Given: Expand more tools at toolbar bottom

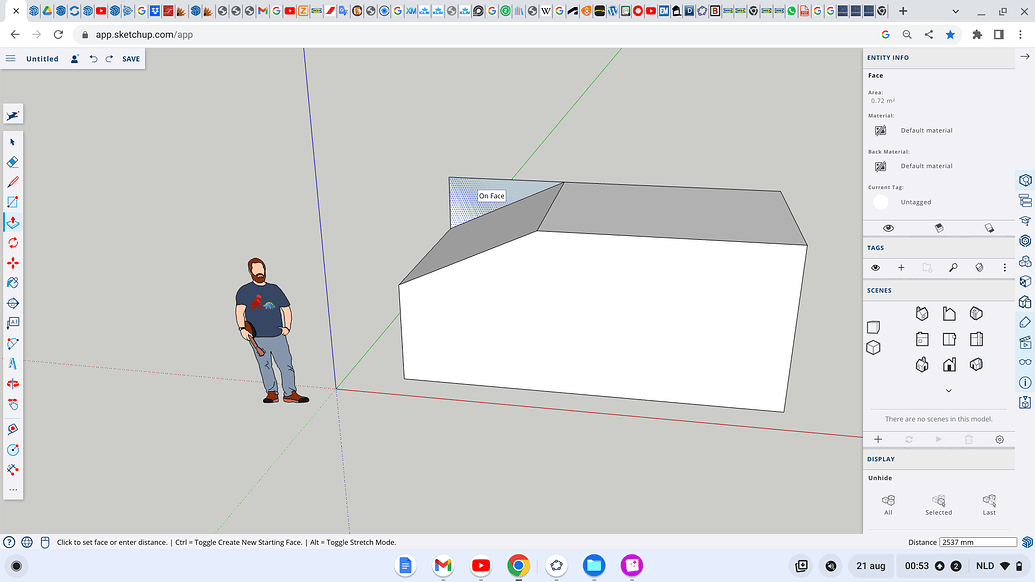Looking at the screenshot, I should (x=13, y=490).
